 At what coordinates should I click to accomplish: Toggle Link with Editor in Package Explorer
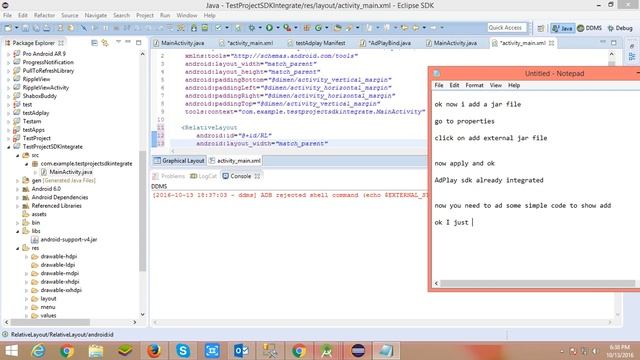pos(105,42)
